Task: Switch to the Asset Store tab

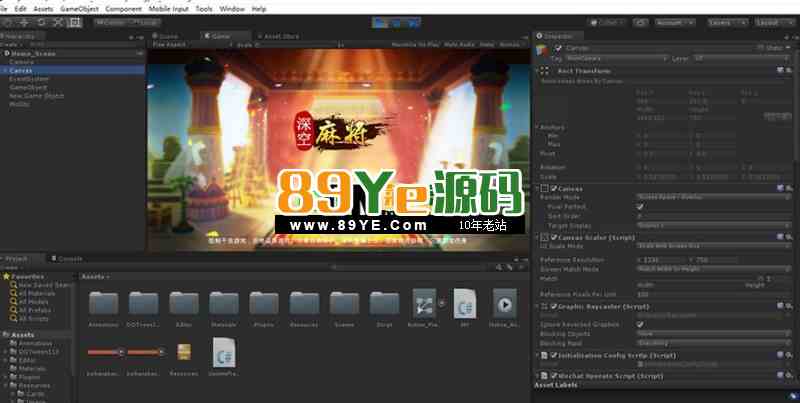Action: [x=279, y=36]
